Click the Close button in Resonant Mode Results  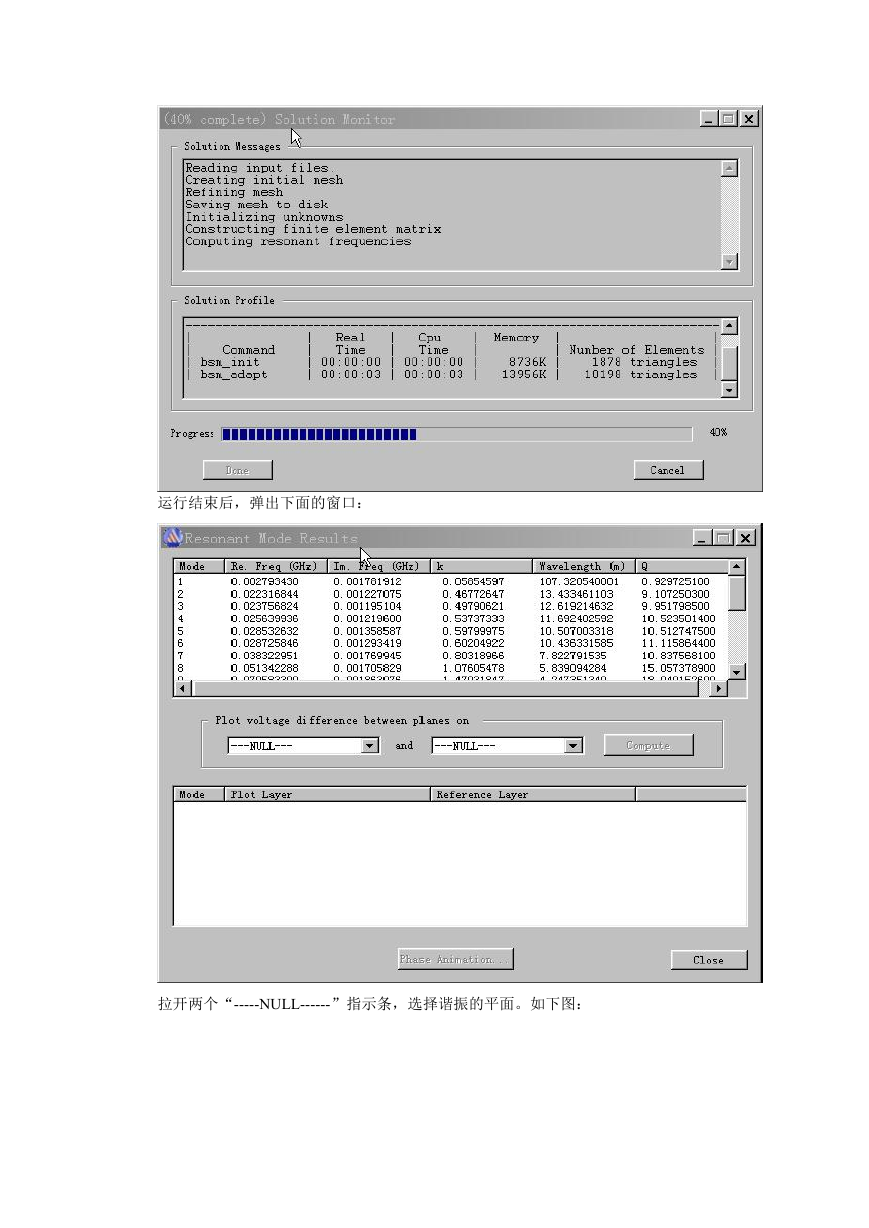709,960
